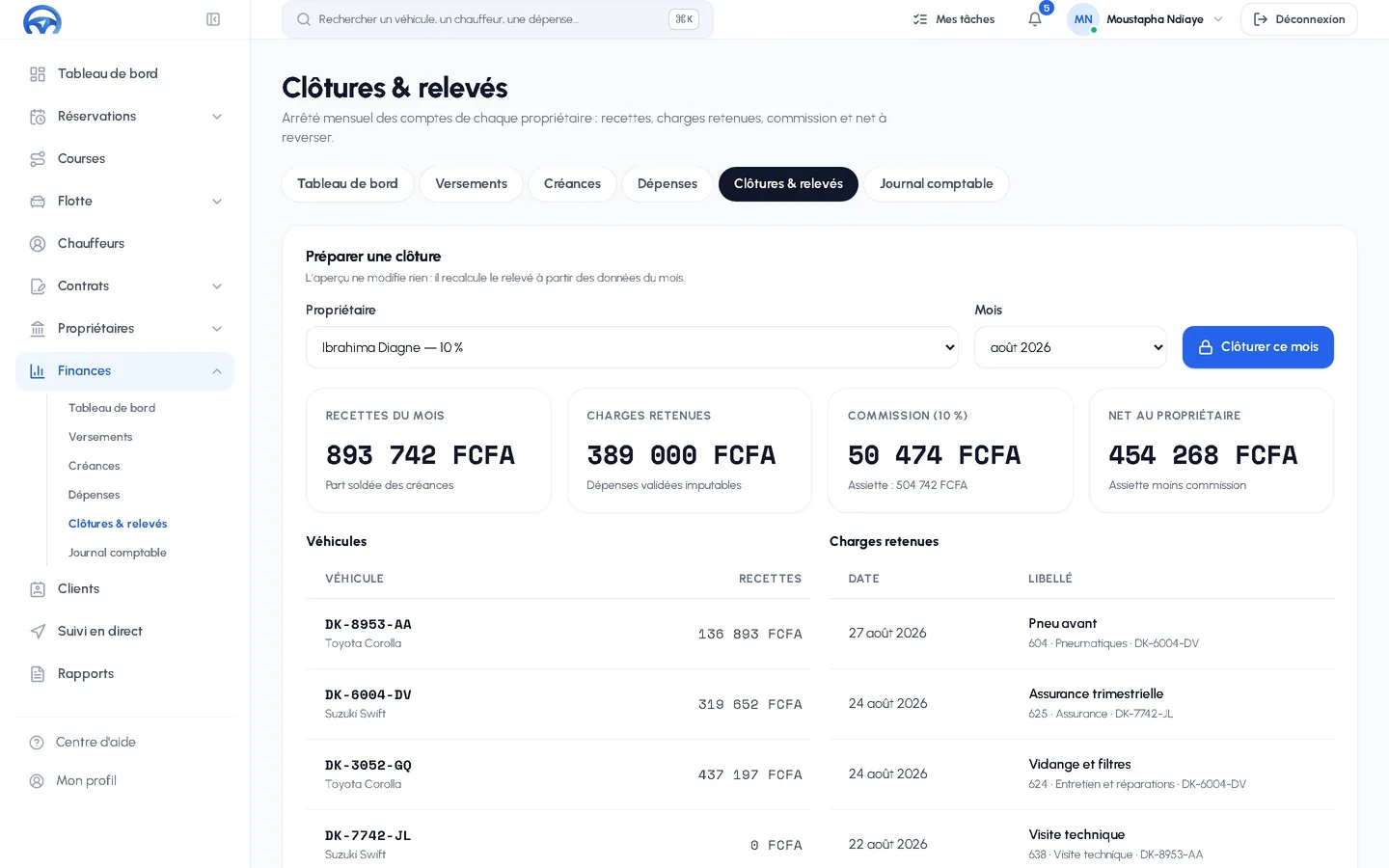Click the Chauffeurs person icon
Viewport: 1389px width, 868px height.
[38, 244]
